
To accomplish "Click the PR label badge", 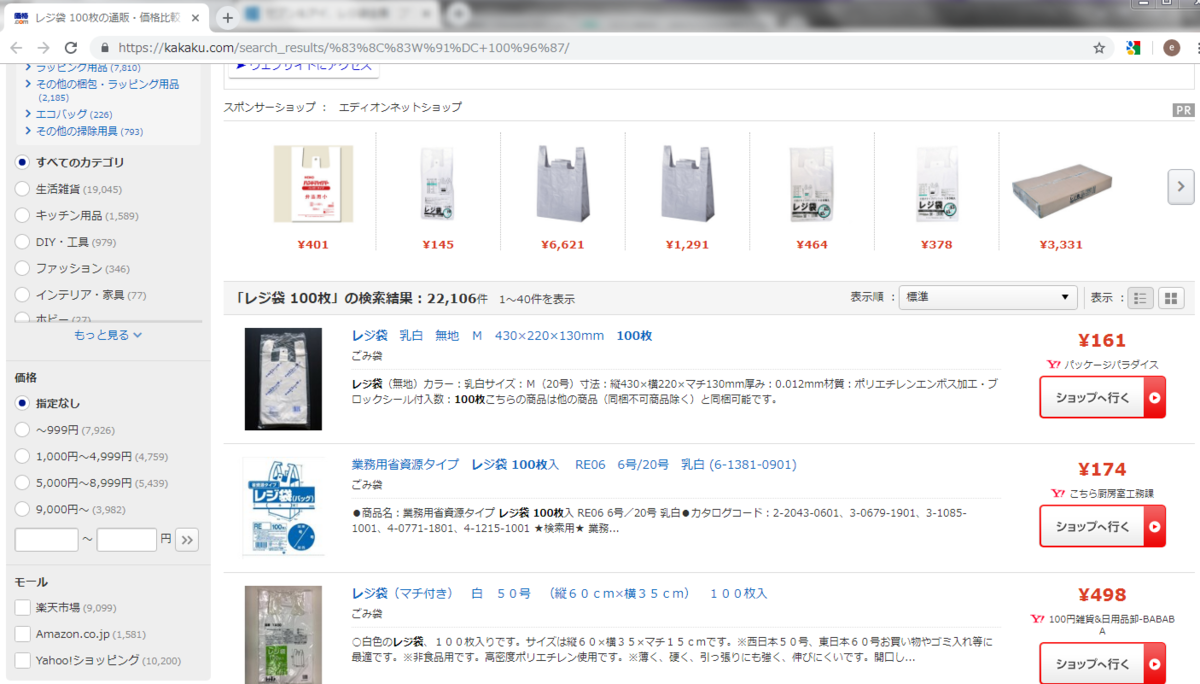I will [1183, 110].
